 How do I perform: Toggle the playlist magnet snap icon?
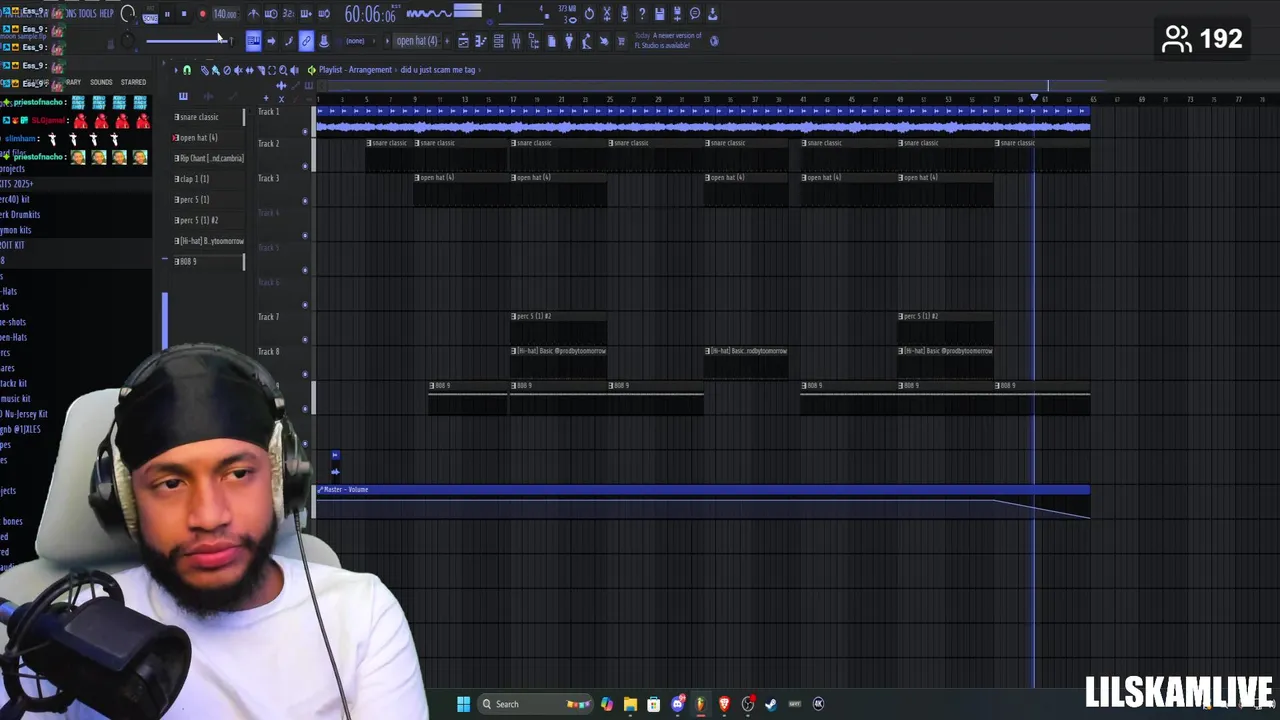186,70
